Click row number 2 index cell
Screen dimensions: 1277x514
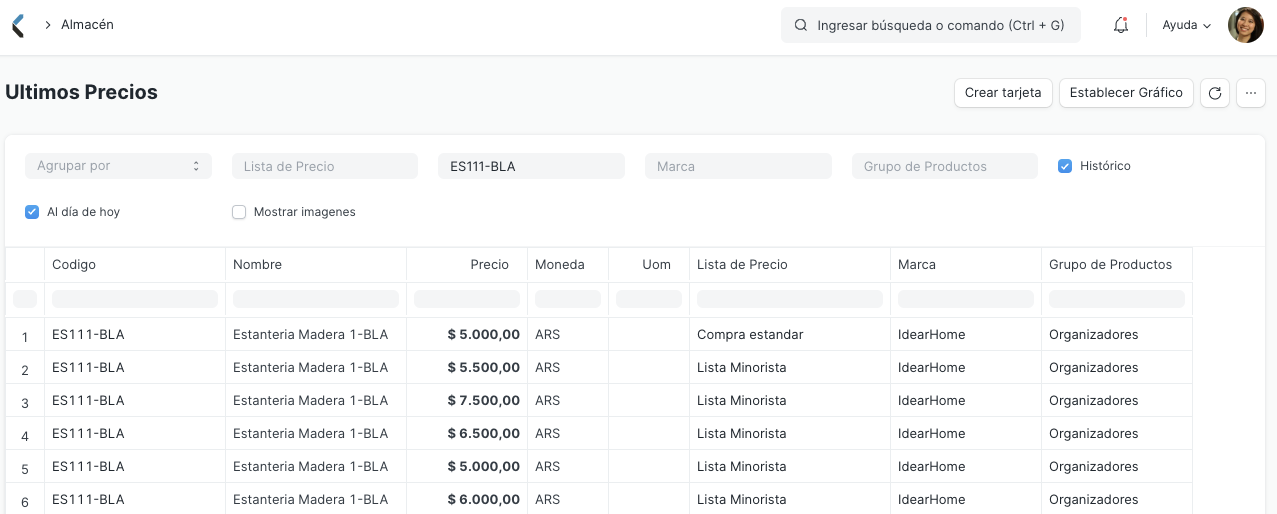pyautogui.click(x=25, y=369)
